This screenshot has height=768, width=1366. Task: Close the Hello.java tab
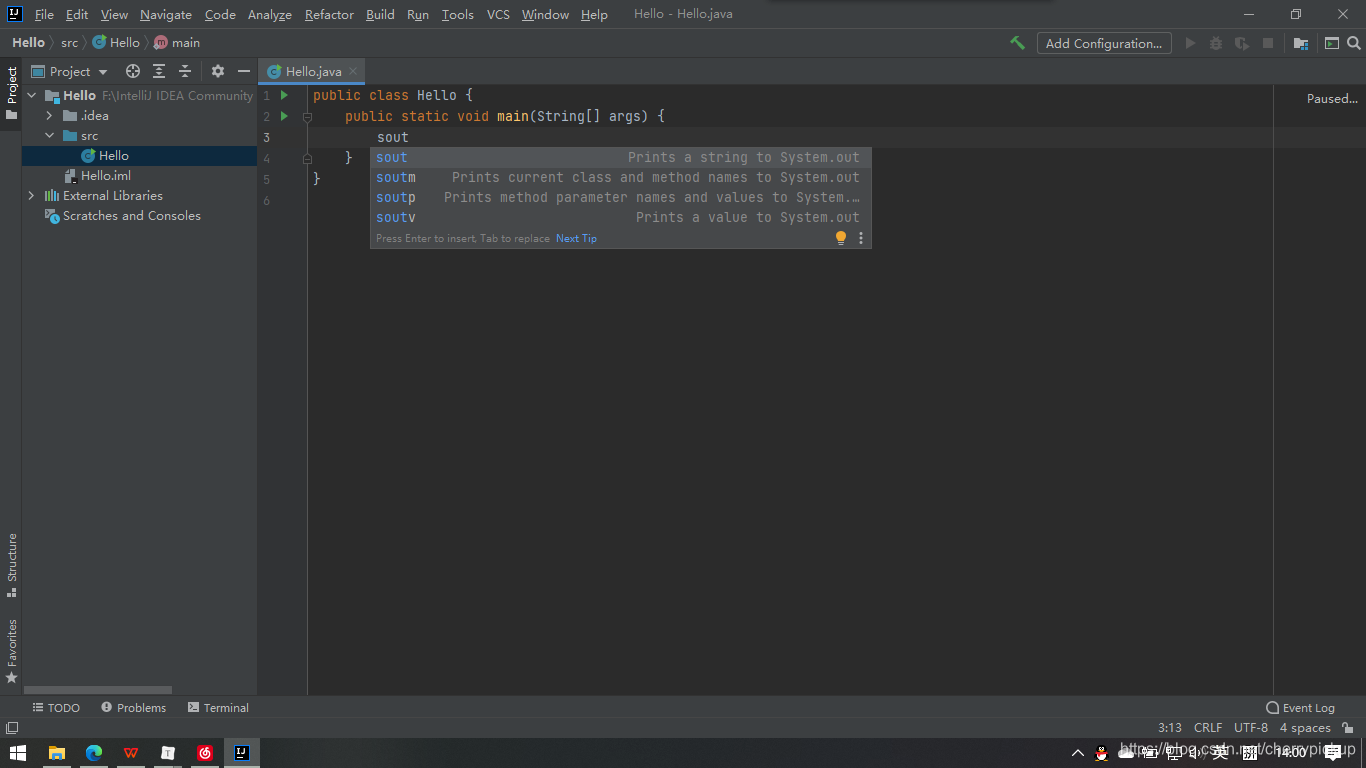(353, 71)
